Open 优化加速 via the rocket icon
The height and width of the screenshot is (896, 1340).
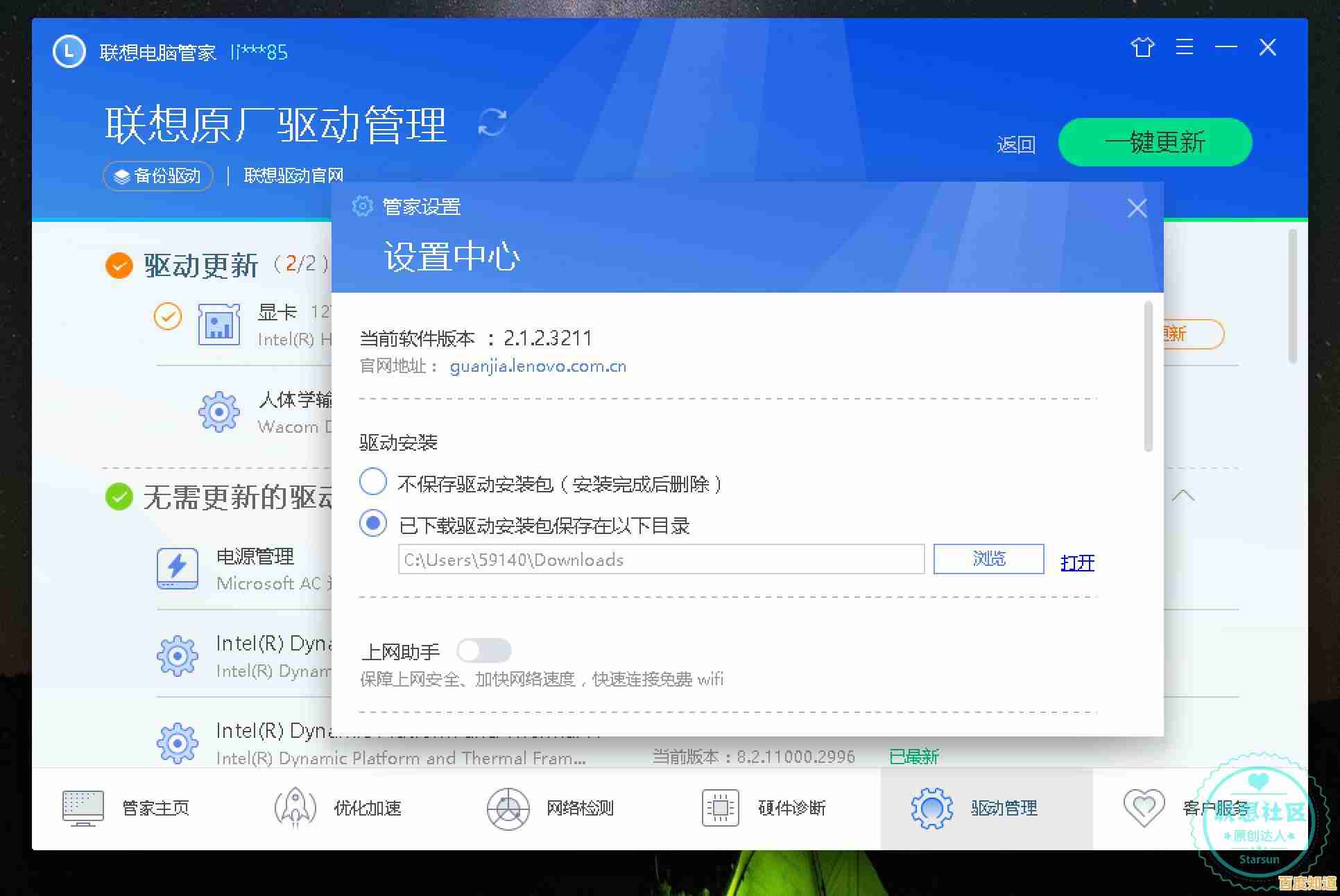(294, 807)
